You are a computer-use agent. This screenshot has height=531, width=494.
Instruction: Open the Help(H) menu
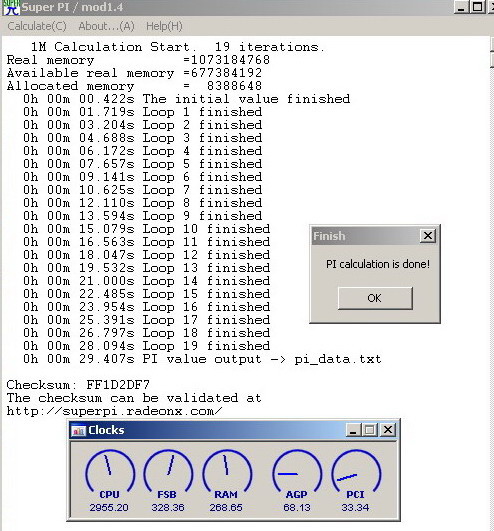(164, 26)
